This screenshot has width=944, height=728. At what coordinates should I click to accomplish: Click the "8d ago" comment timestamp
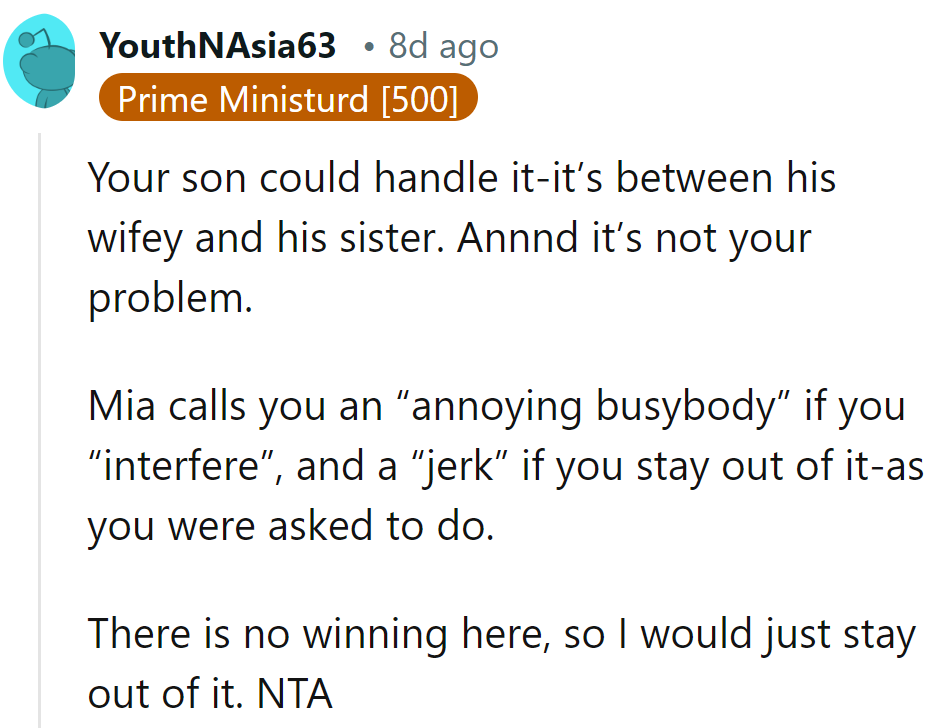click(x=443, y=46)
